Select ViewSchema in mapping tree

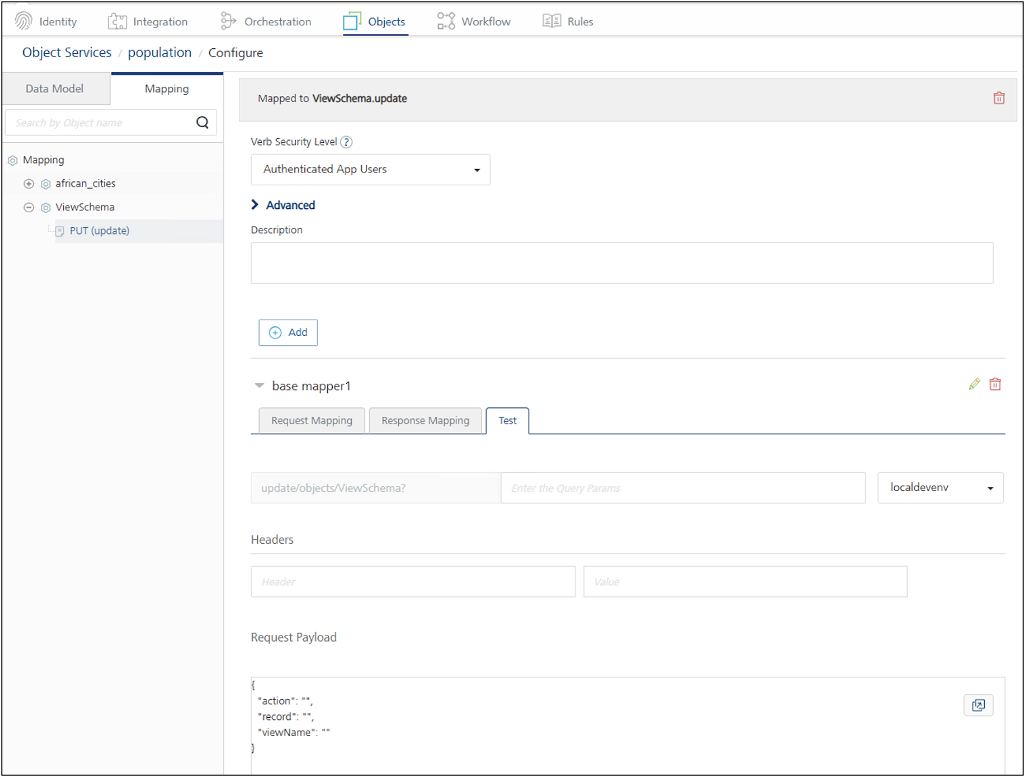(85, 207)
